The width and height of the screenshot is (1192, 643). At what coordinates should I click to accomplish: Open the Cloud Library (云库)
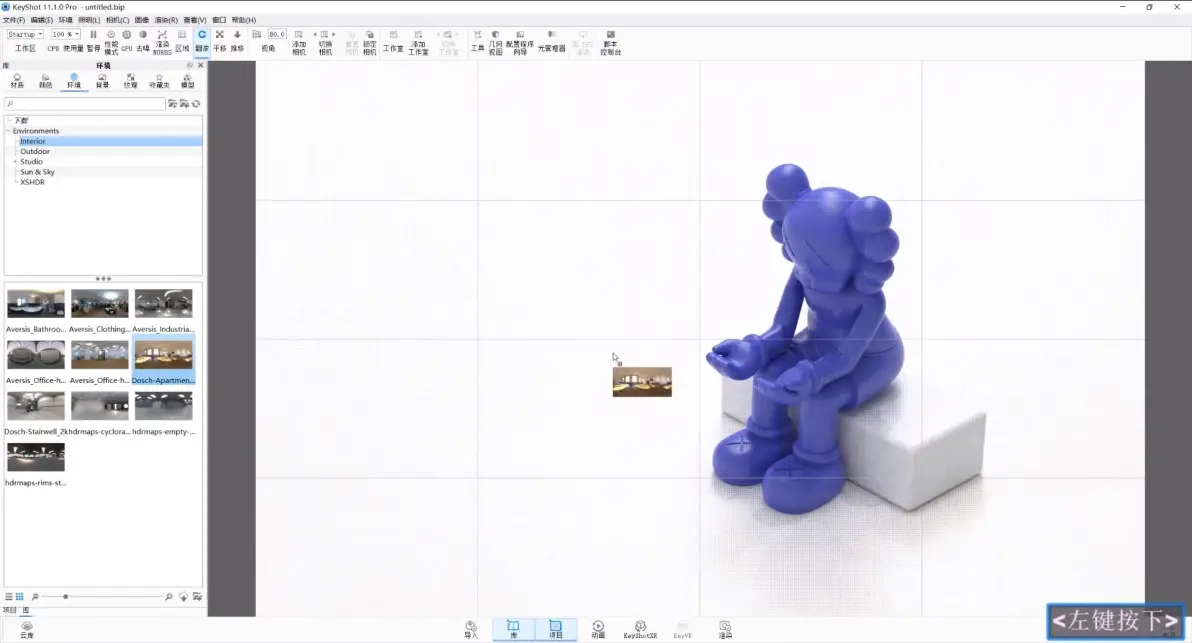27,630
